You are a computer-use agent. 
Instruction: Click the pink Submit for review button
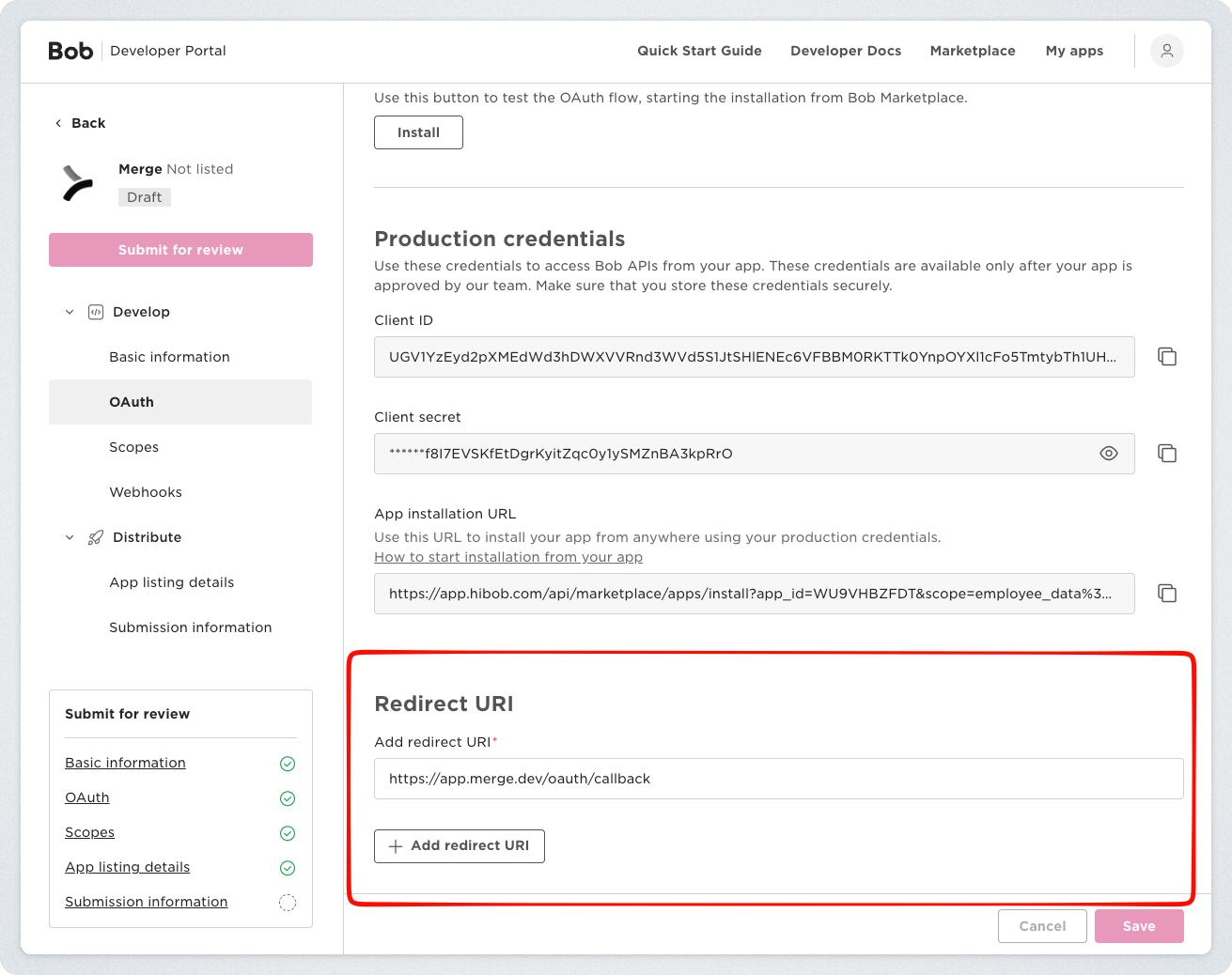point(180,250)
